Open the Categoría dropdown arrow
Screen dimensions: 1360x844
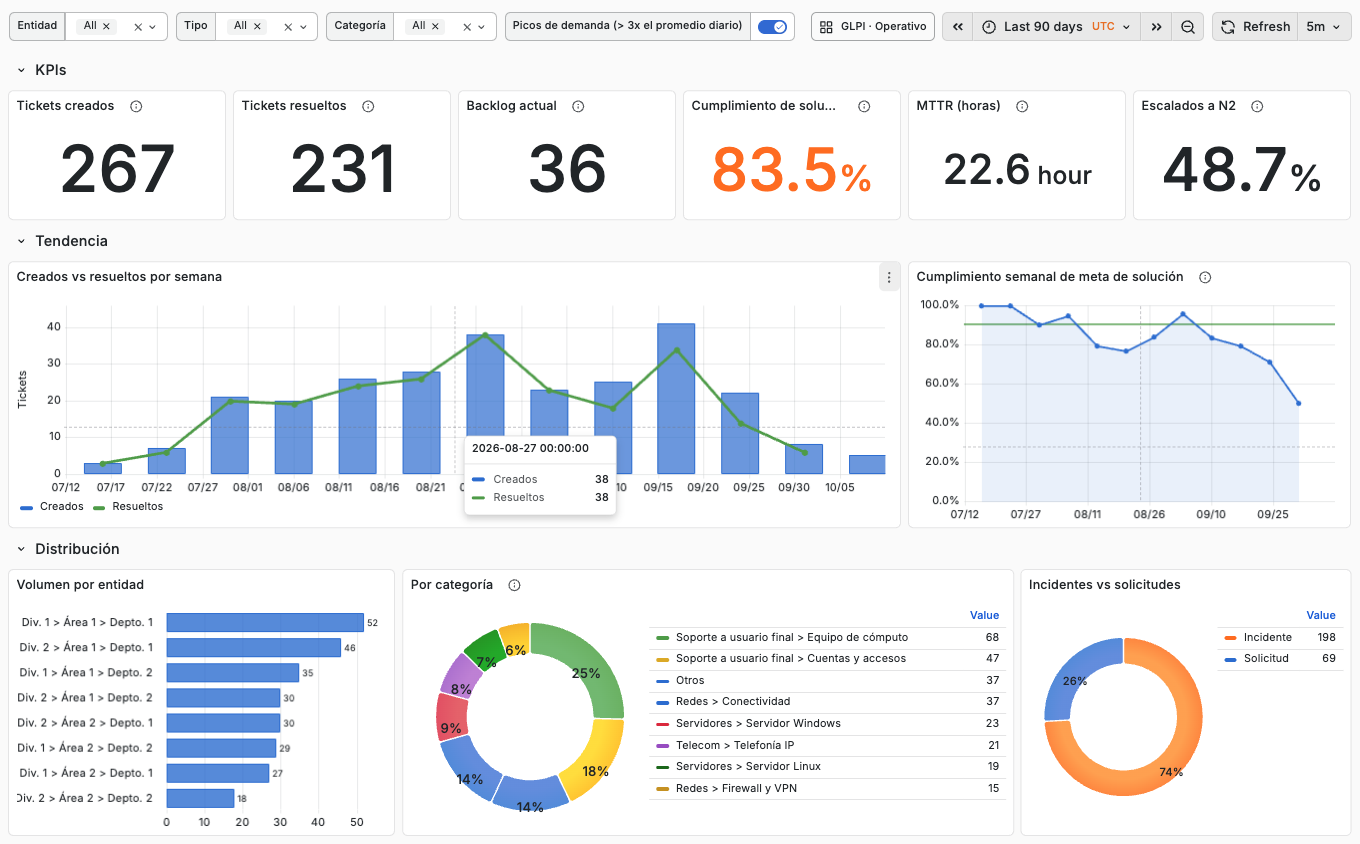481,27
